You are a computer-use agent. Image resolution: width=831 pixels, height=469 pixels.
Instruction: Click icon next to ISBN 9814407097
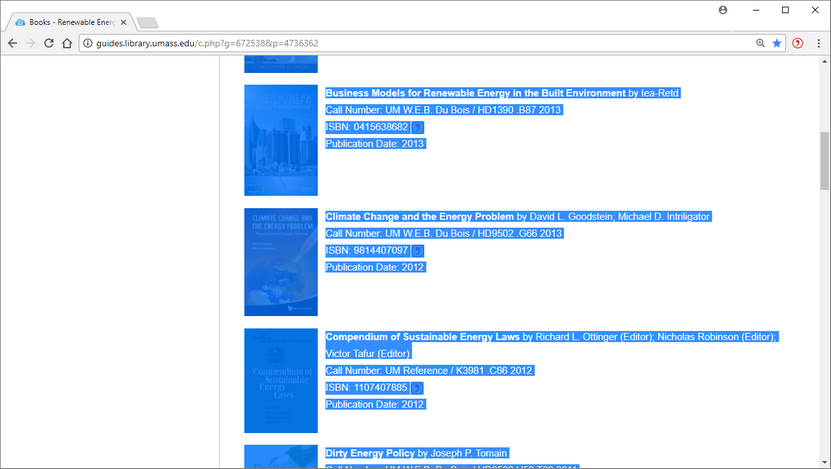[x=418, y=251]
